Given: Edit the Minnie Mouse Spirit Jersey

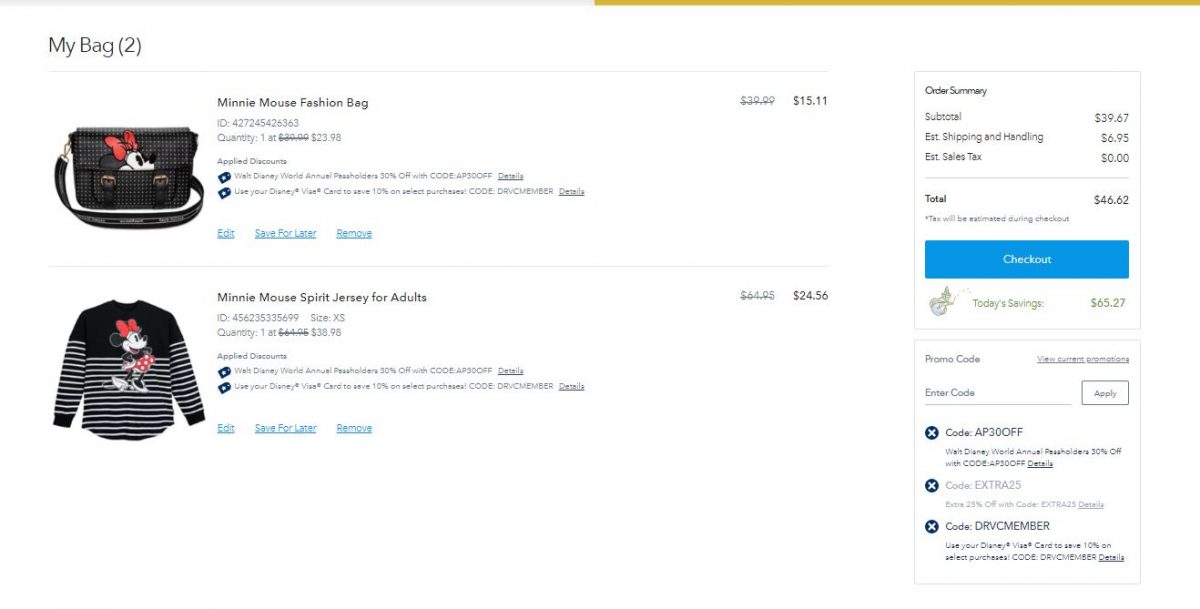Looking at the screenshot, I should pos(225,427).
